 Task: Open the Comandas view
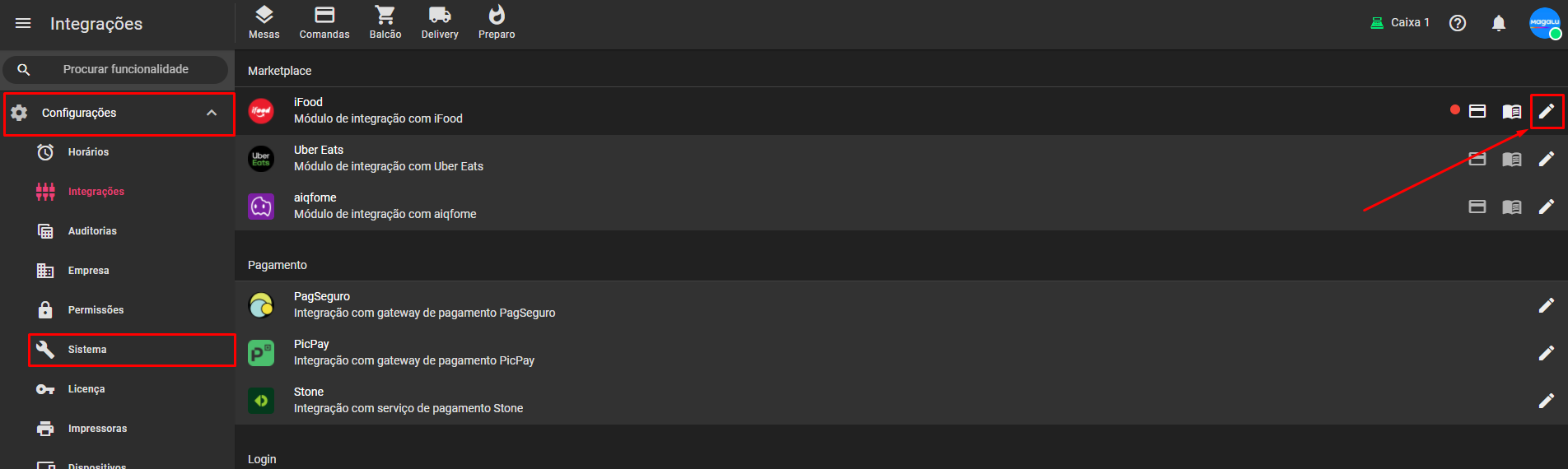(324, 22)
